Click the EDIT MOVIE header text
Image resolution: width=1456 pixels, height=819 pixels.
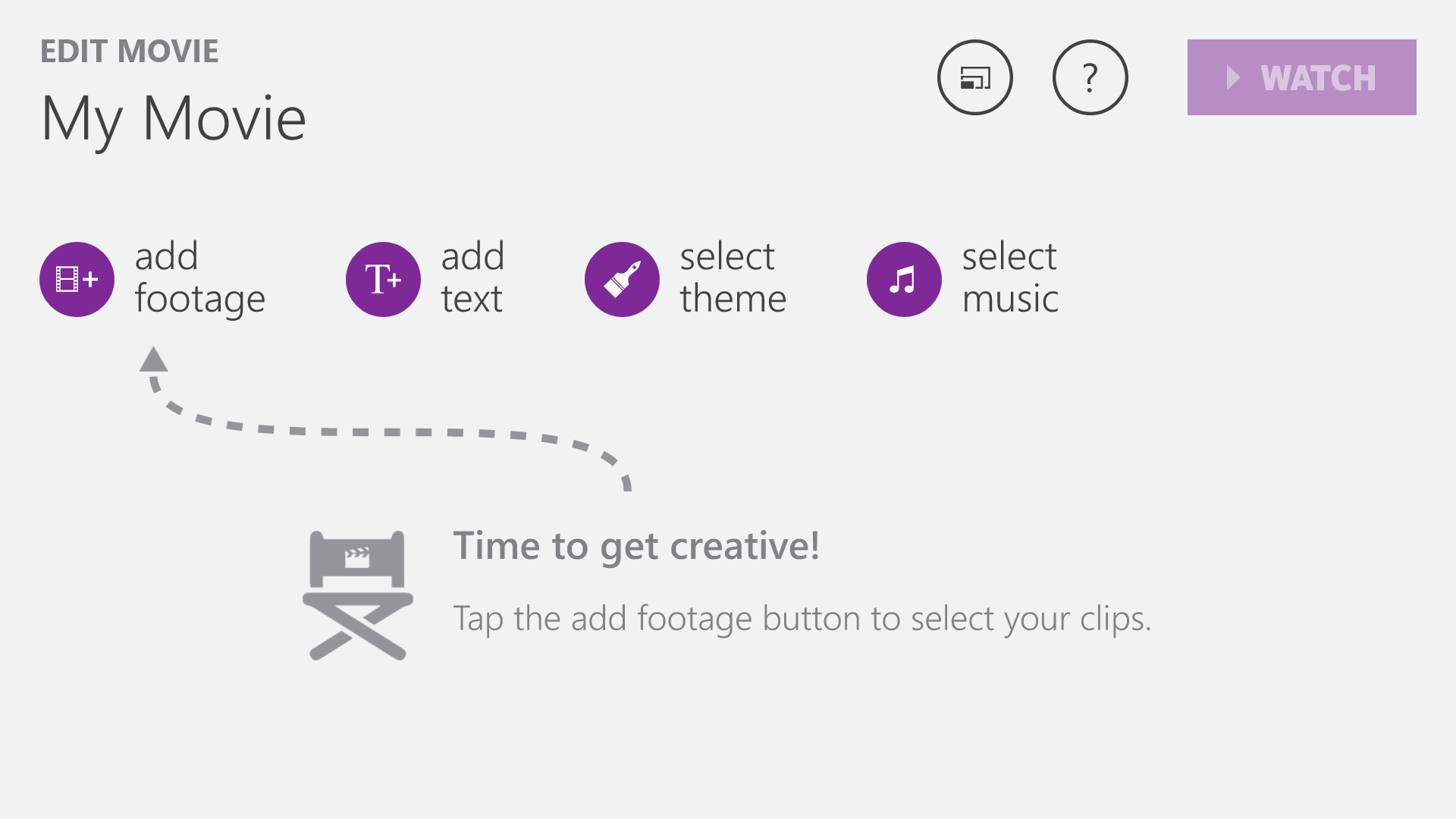(x=129, y=52)
